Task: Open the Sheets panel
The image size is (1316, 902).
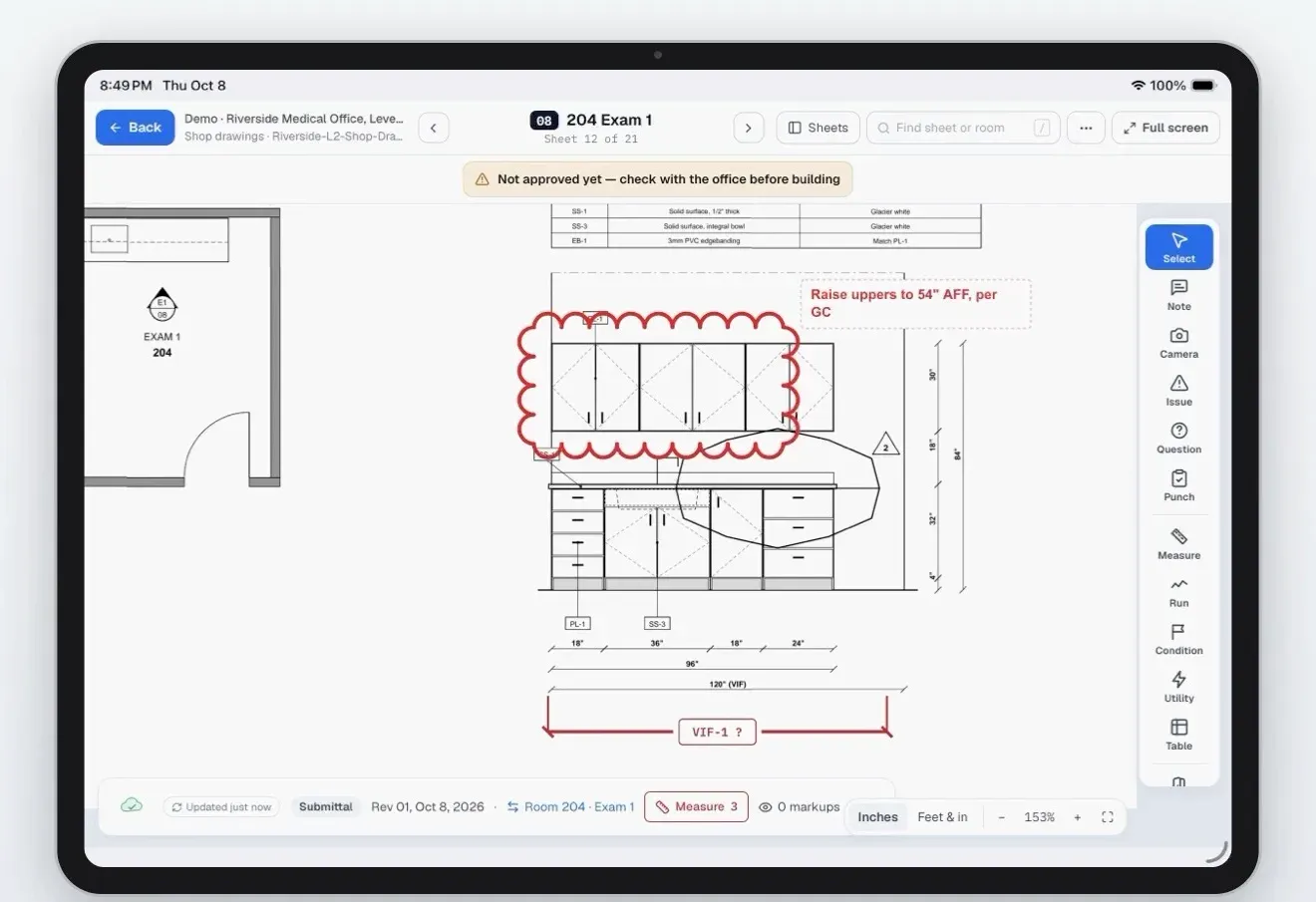Action: 818,128
